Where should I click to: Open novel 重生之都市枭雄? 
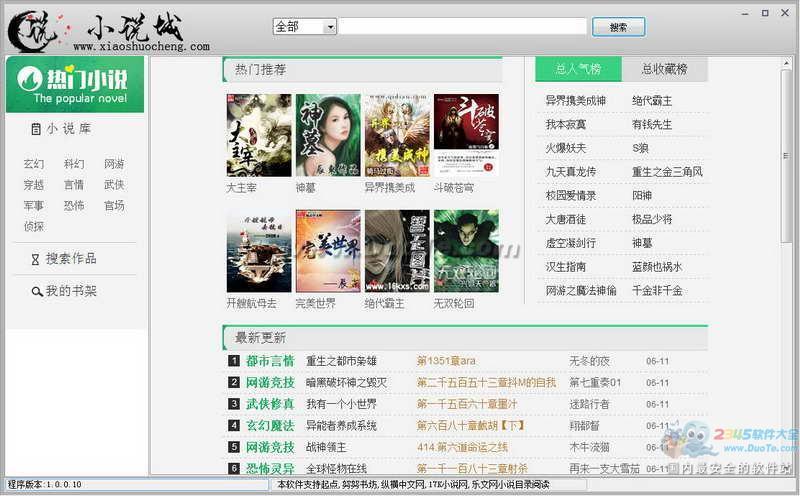pyautogui.click(x=341, y=361)
